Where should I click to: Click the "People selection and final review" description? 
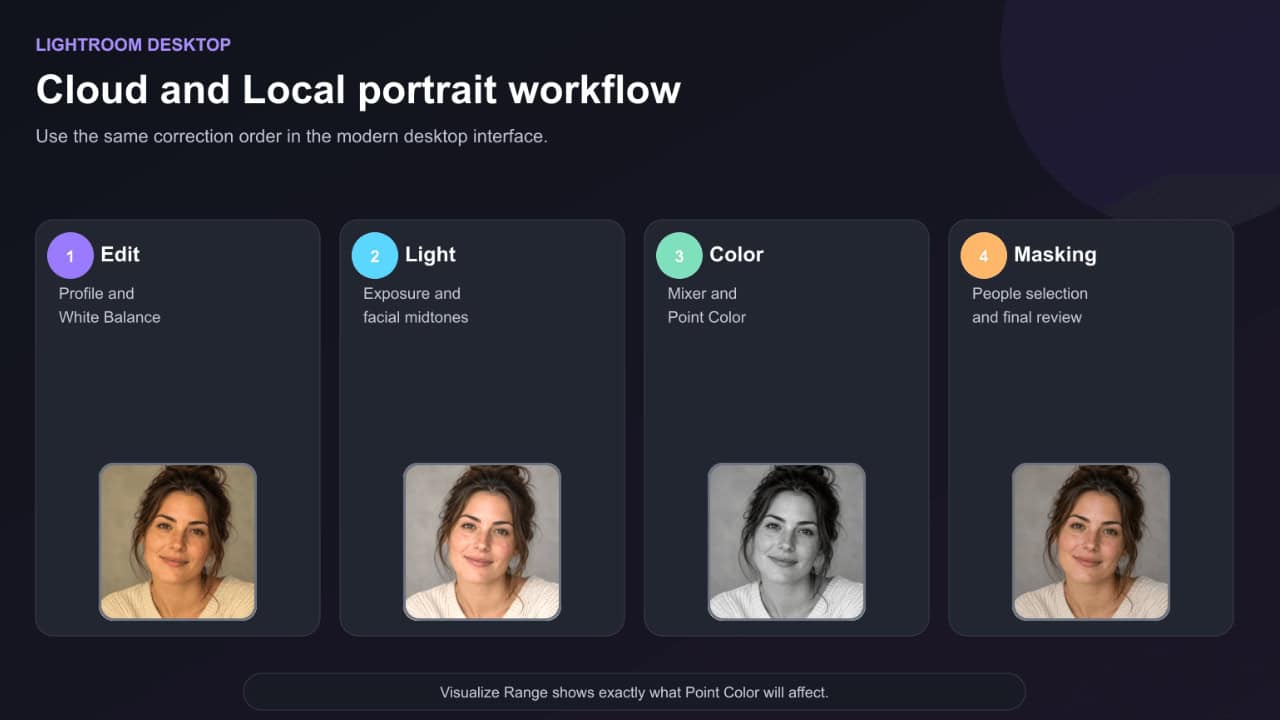tap(1029, 305)
